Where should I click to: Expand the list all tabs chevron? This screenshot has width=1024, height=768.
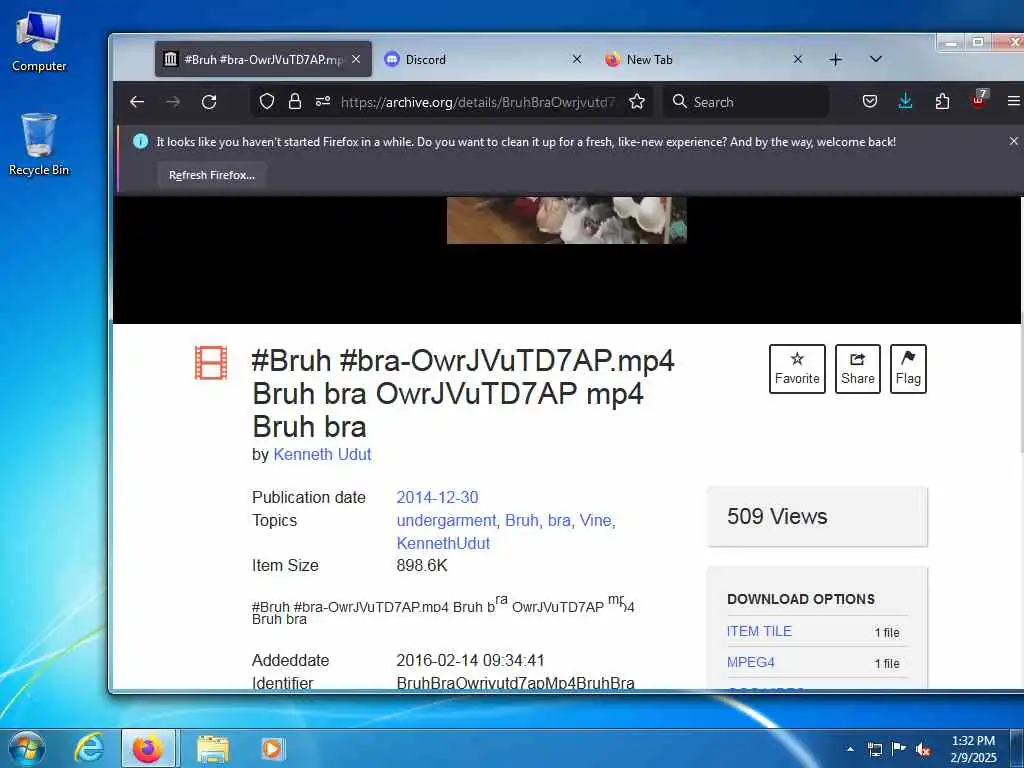pos(876,59)
